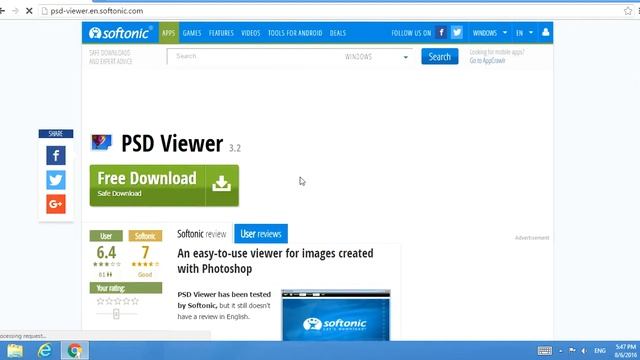Click the PSD Viewer title heading
This screenshot has width=640, height=360.
coord(172,144)
